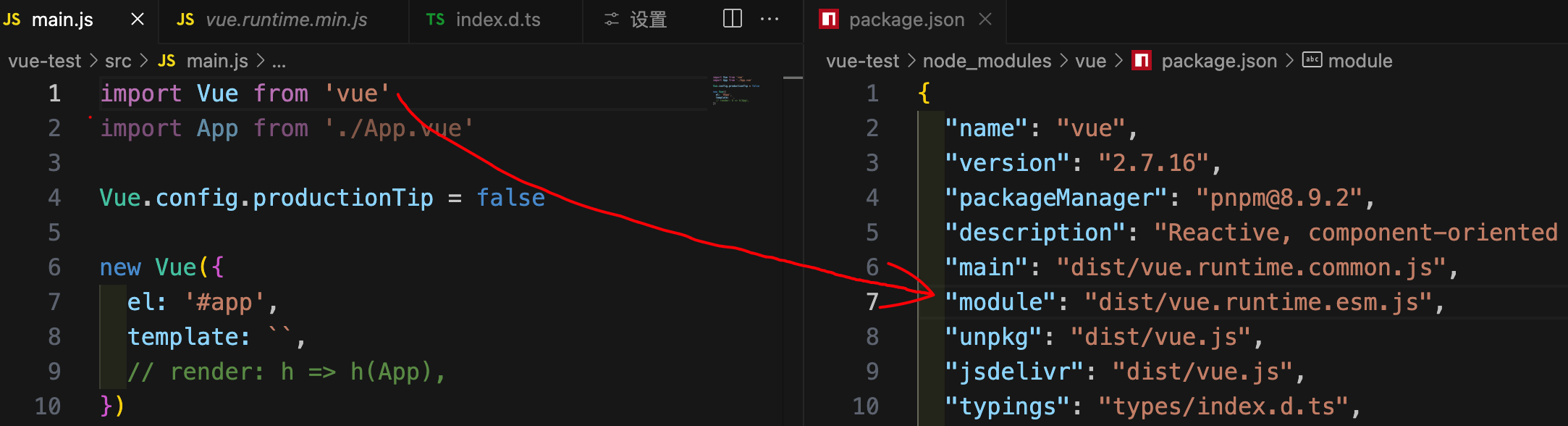Click the settings sliders icon on 设置 tab

pos(612,20)
